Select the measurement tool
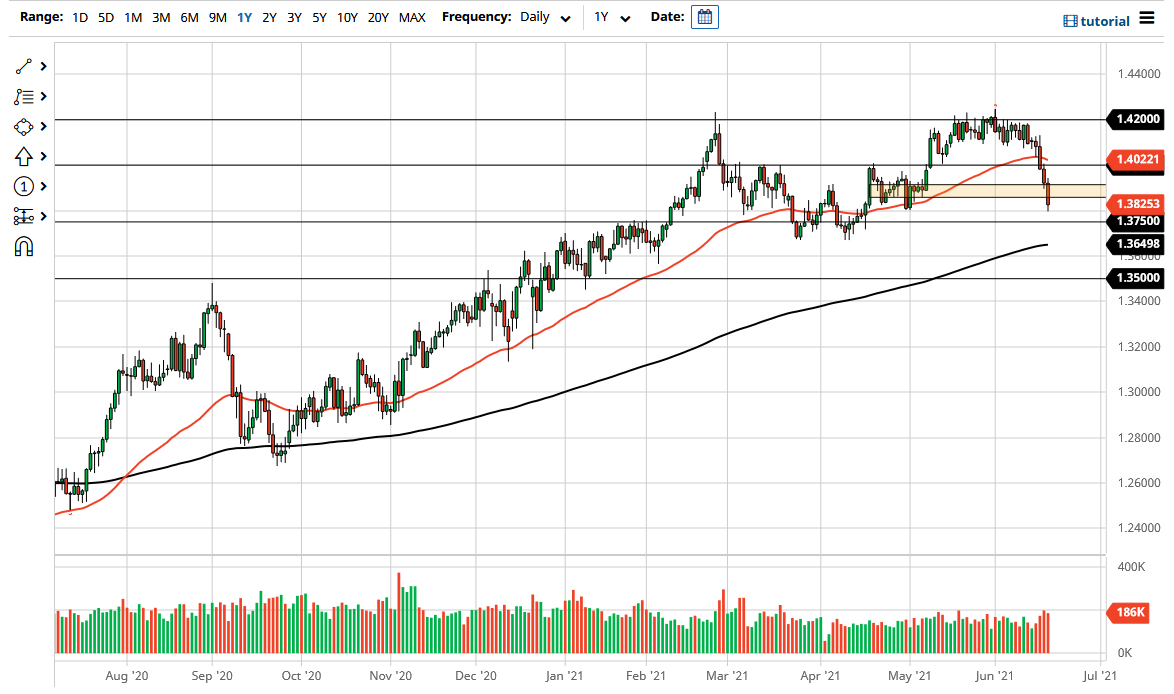The width and height of the screenshot is (1174, 694). tap(24, 216)
